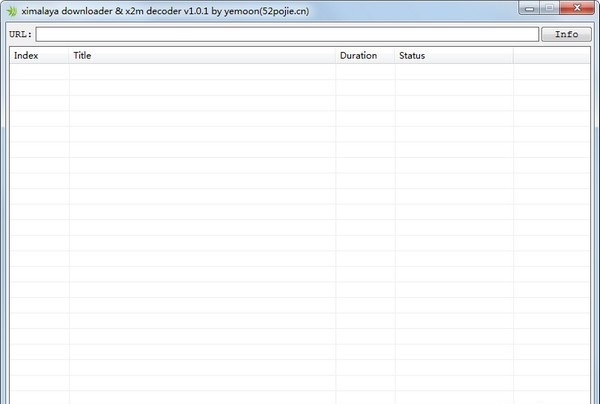Click the Status column header
This screenshot has width=600, height=404.
click(x=454, y=55)
